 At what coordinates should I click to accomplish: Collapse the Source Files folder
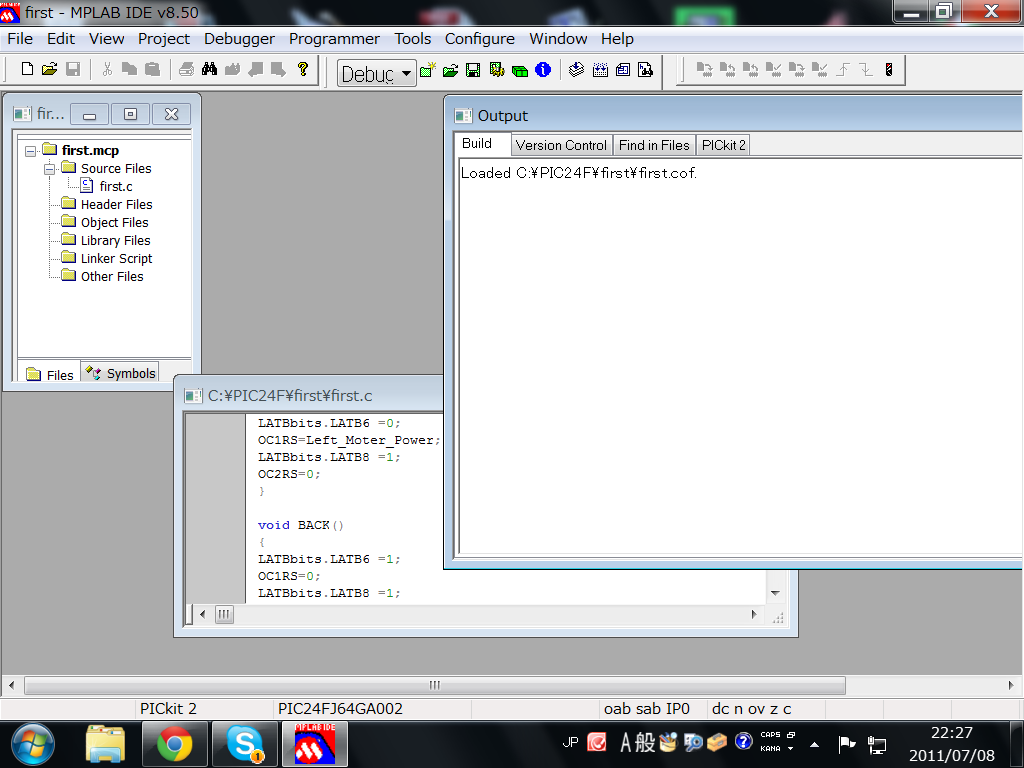49,169
